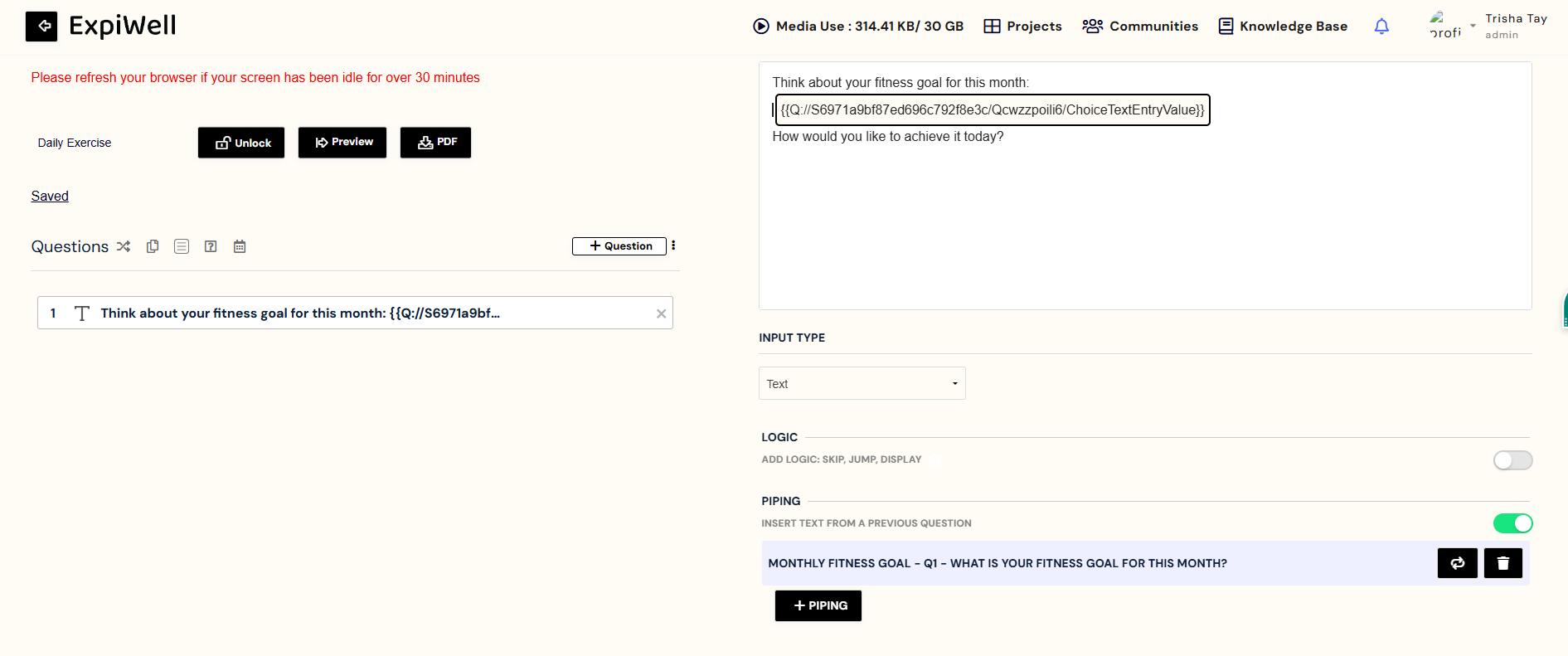Click the + PIPING button
Image resolution: width=1568 pixels, height=656 pixels.
[818, 605]
